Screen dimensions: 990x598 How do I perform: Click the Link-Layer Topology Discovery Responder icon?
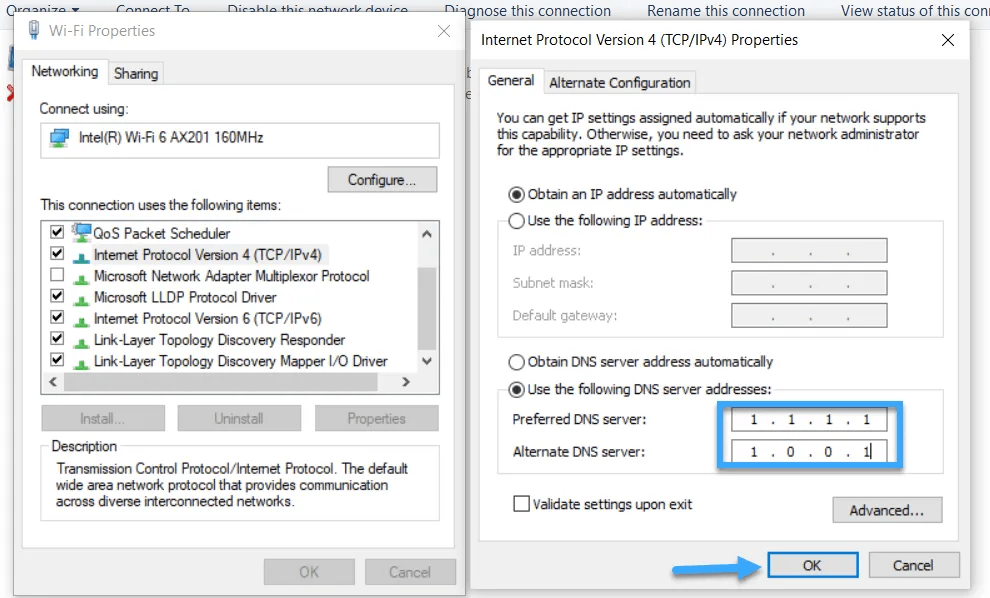pos(81,341)
